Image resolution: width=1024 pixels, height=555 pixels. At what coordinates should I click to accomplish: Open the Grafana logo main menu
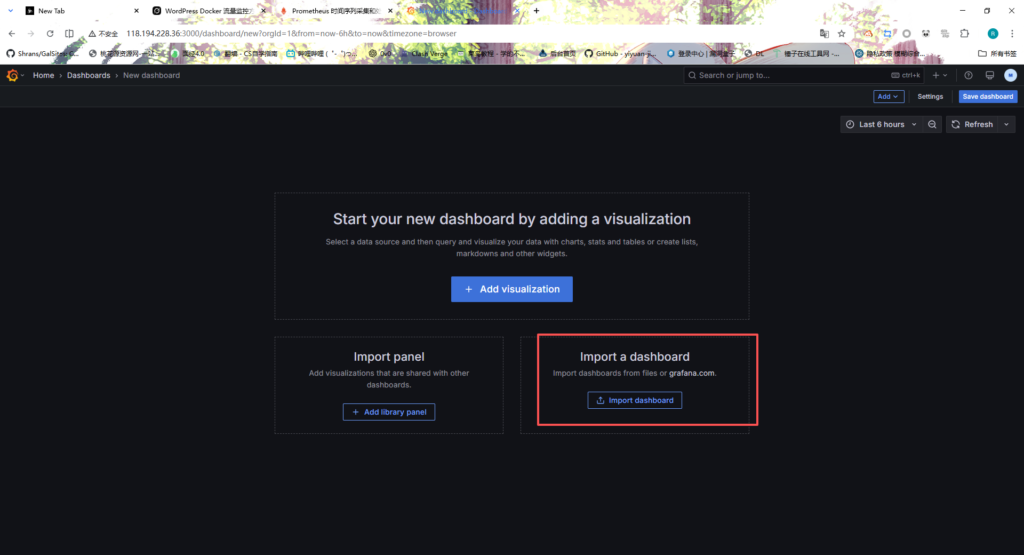pos(13,75)
